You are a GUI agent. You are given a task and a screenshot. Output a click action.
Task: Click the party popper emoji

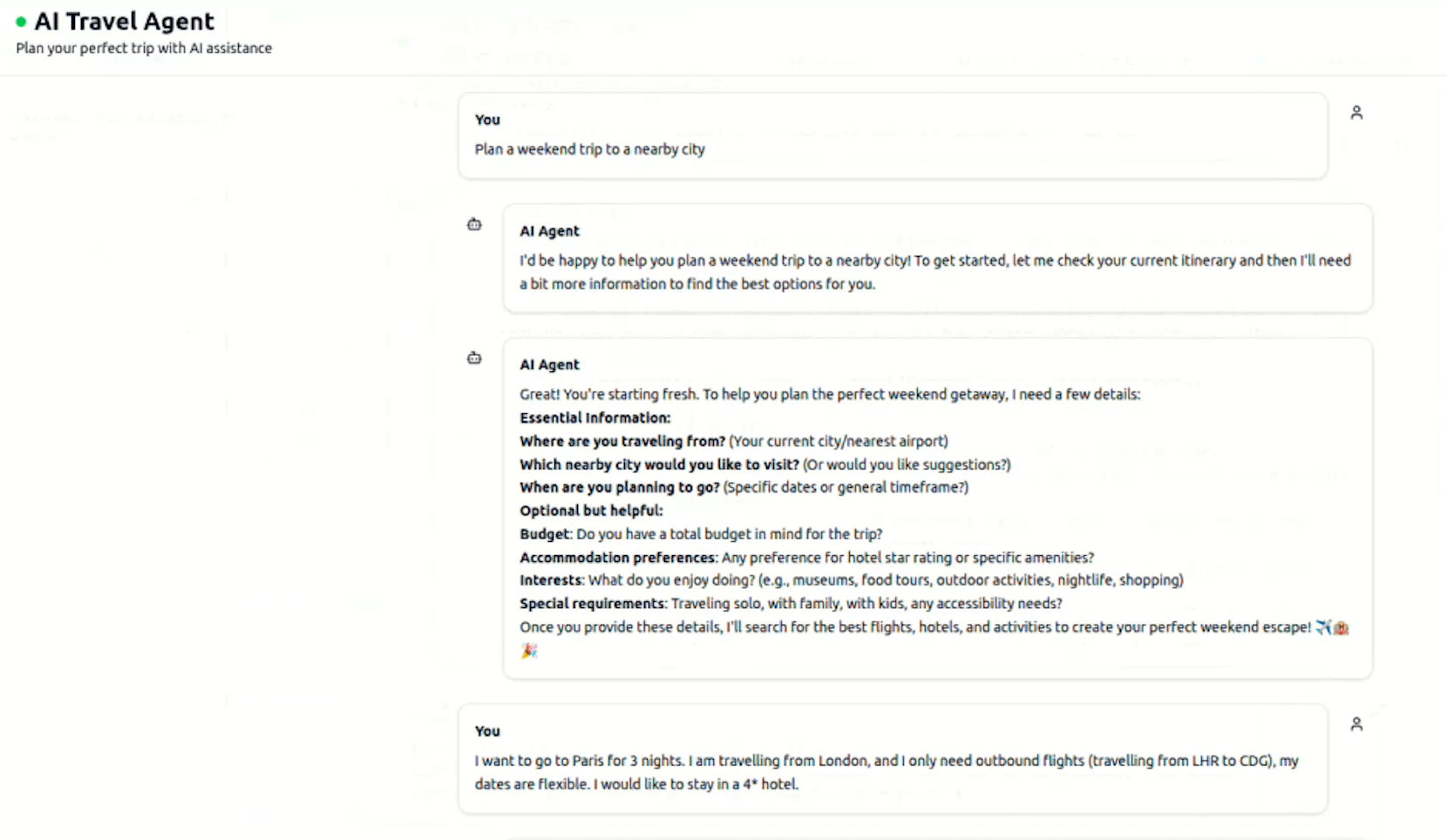pos(529,651)
